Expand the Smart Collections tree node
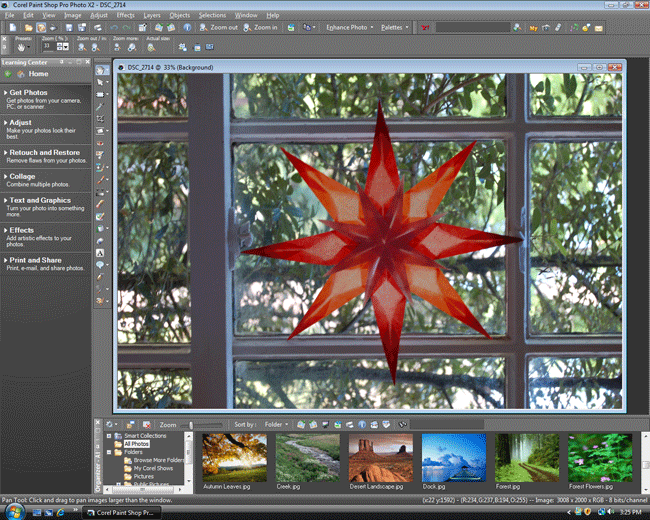This screenshot has width=650, height=520. (109, 436)
